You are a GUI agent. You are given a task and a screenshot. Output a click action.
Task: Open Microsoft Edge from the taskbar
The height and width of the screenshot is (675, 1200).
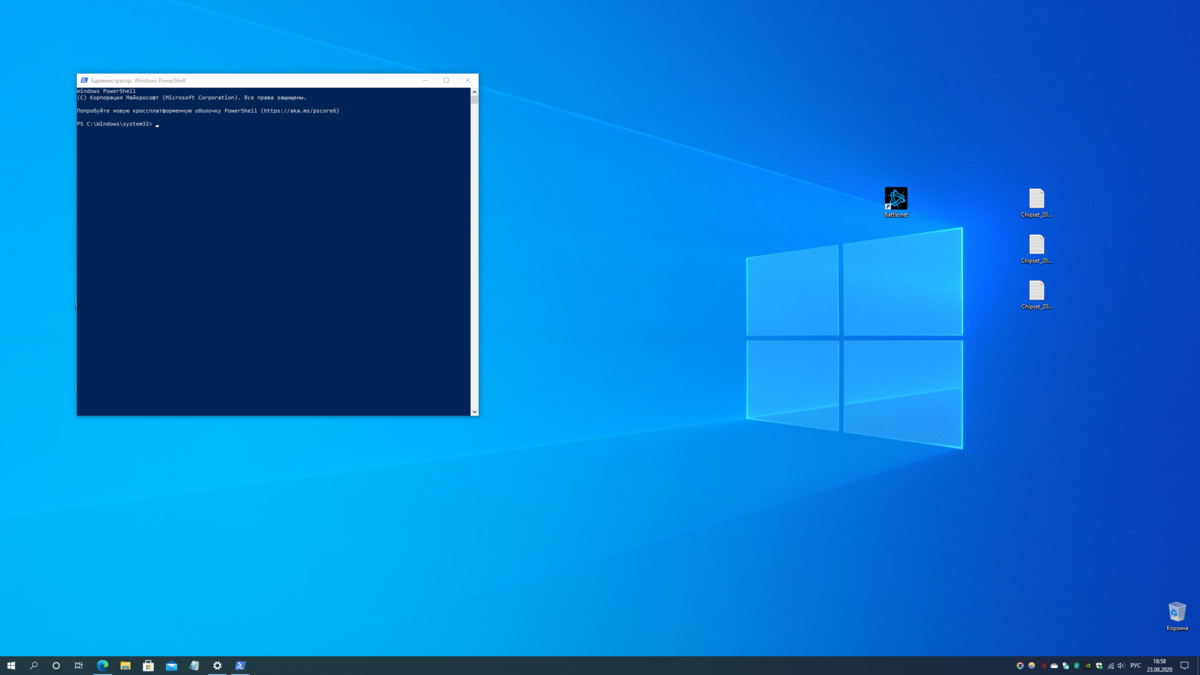coord(102,665)
